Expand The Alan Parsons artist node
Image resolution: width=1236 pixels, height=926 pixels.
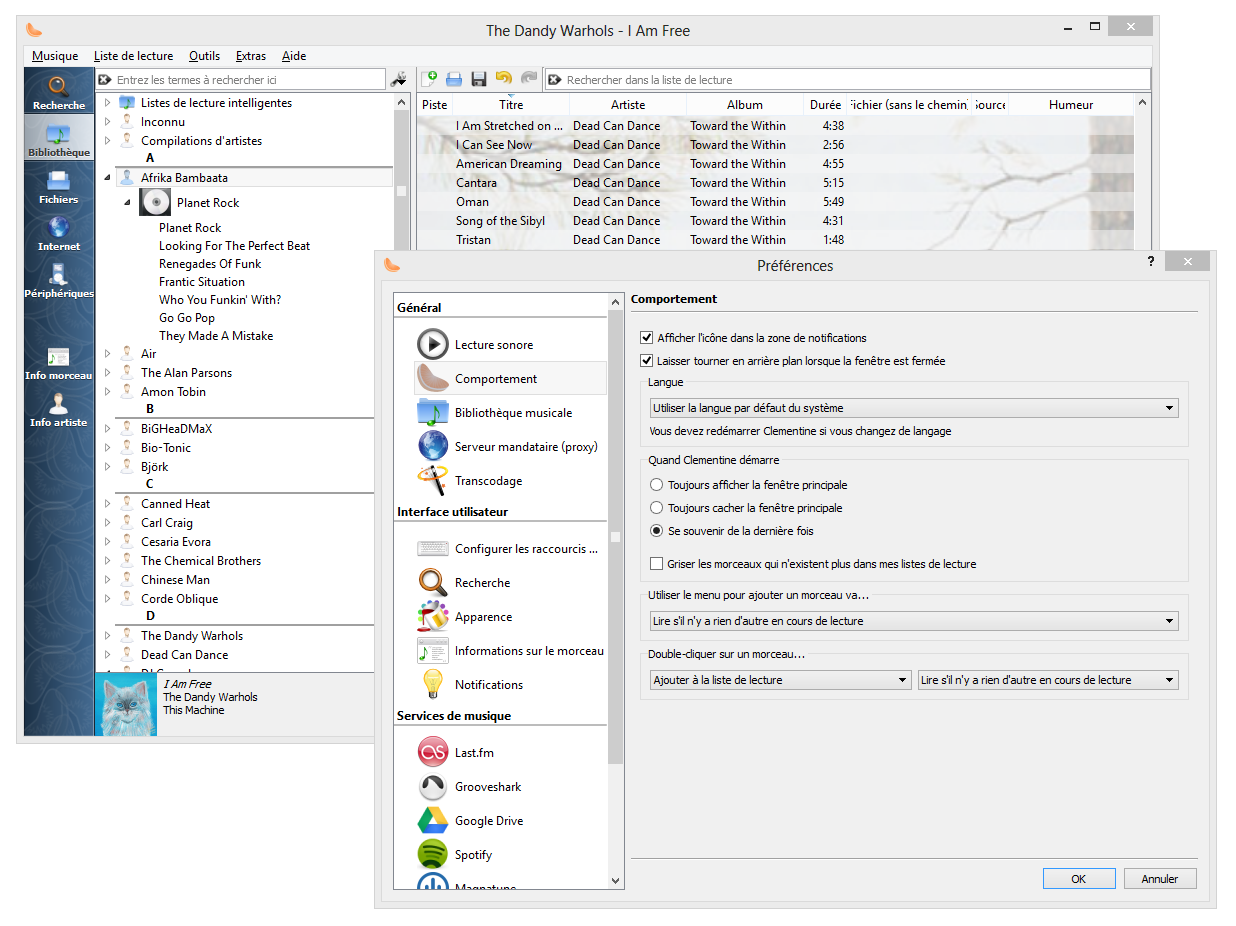click(x=108, y=373)
